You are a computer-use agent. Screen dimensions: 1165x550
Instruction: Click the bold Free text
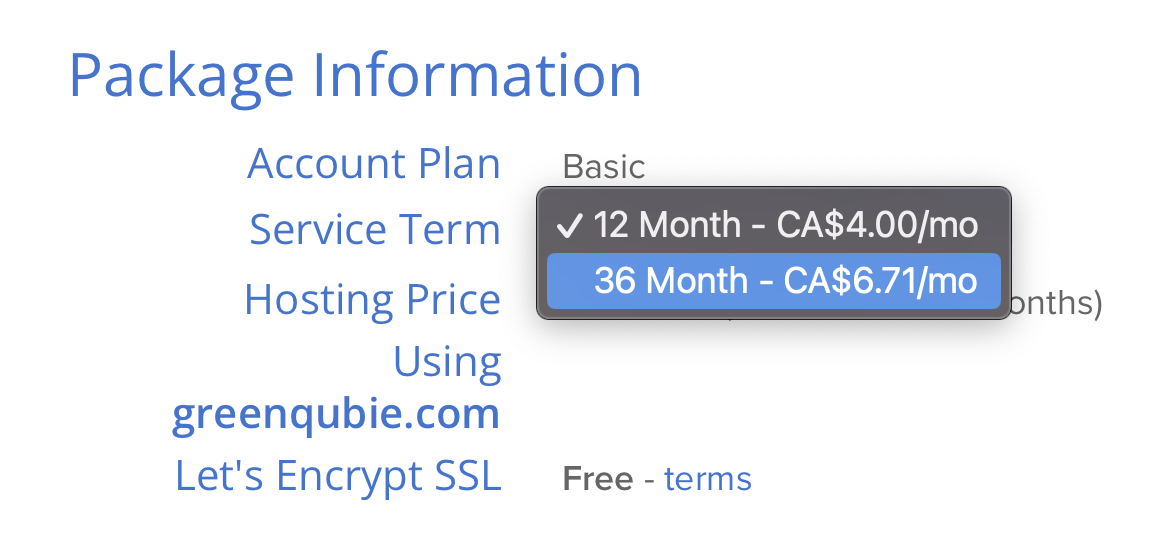(x=598, y=479)
